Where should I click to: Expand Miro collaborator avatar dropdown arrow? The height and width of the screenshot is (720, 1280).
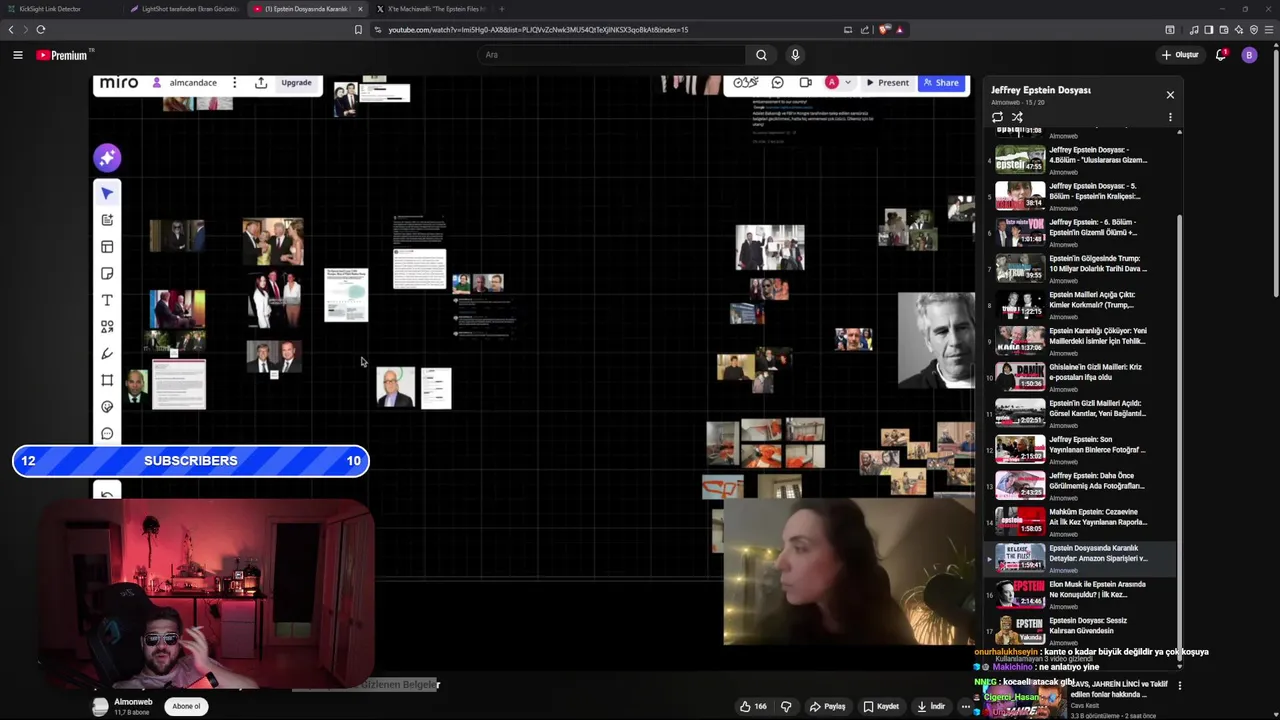click(848, 83)
